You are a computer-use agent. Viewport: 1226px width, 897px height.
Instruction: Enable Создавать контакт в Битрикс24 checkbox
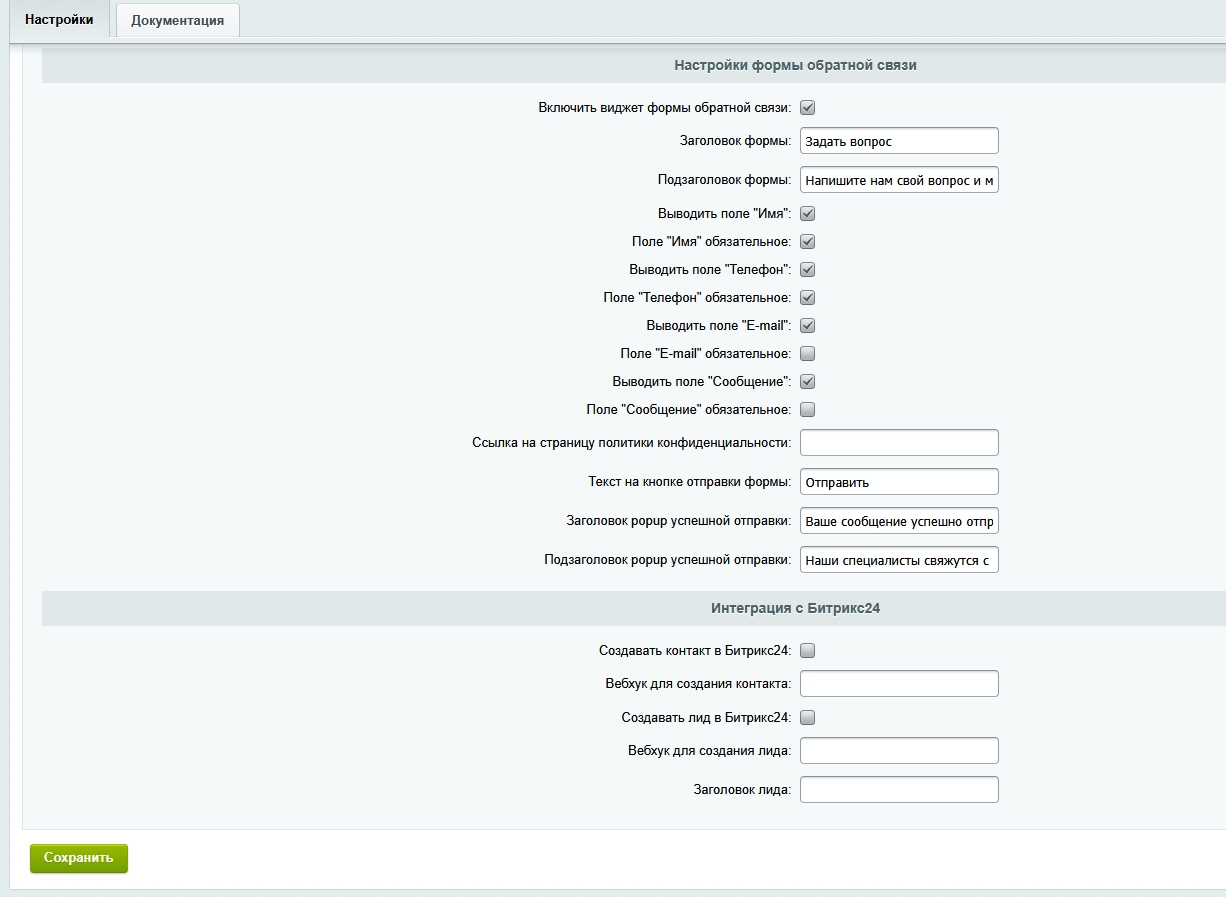coord(808,651)
